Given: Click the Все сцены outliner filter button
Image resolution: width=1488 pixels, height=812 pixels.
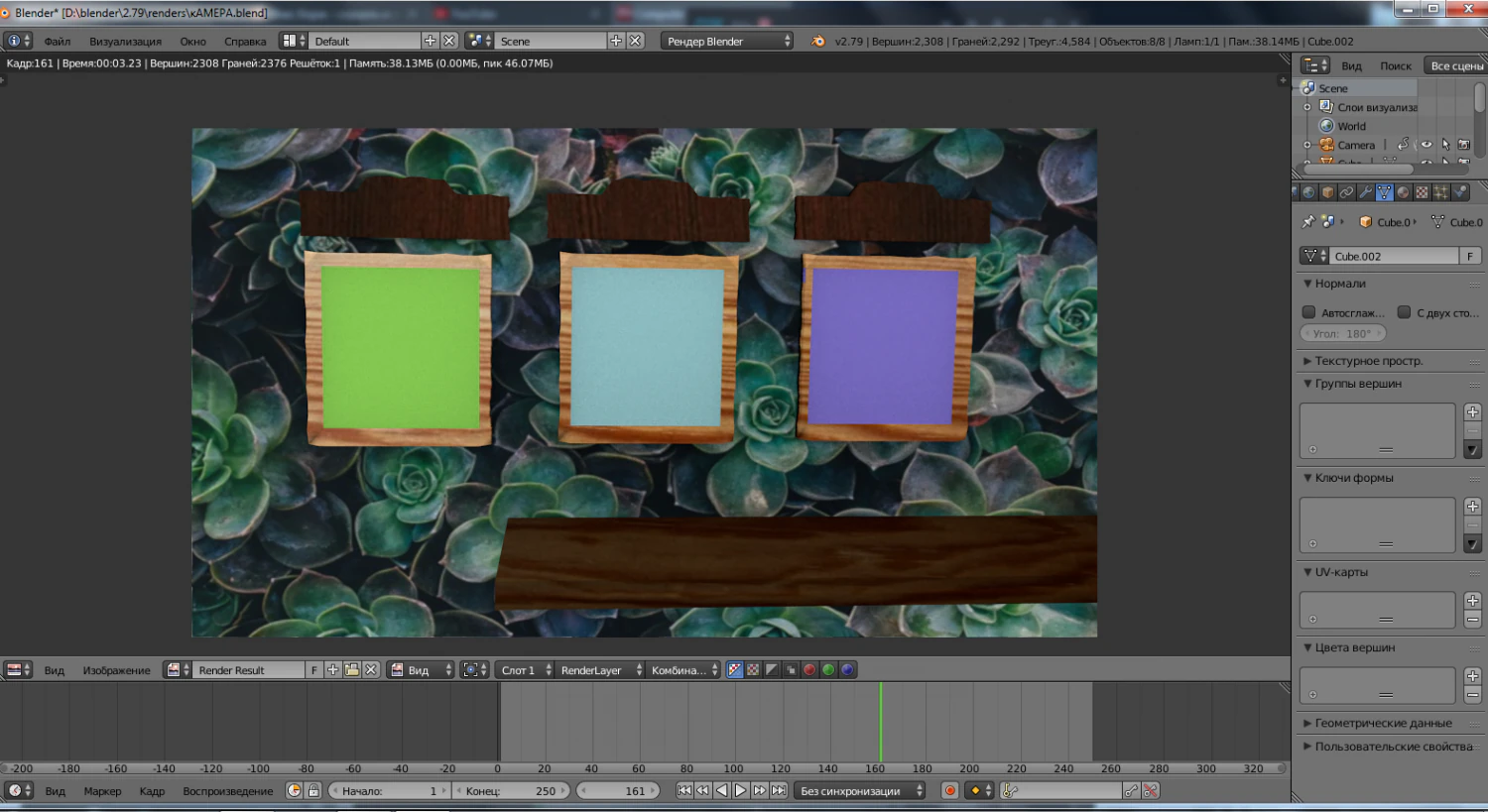Looking at the screenshot, I should point(1456,65).
